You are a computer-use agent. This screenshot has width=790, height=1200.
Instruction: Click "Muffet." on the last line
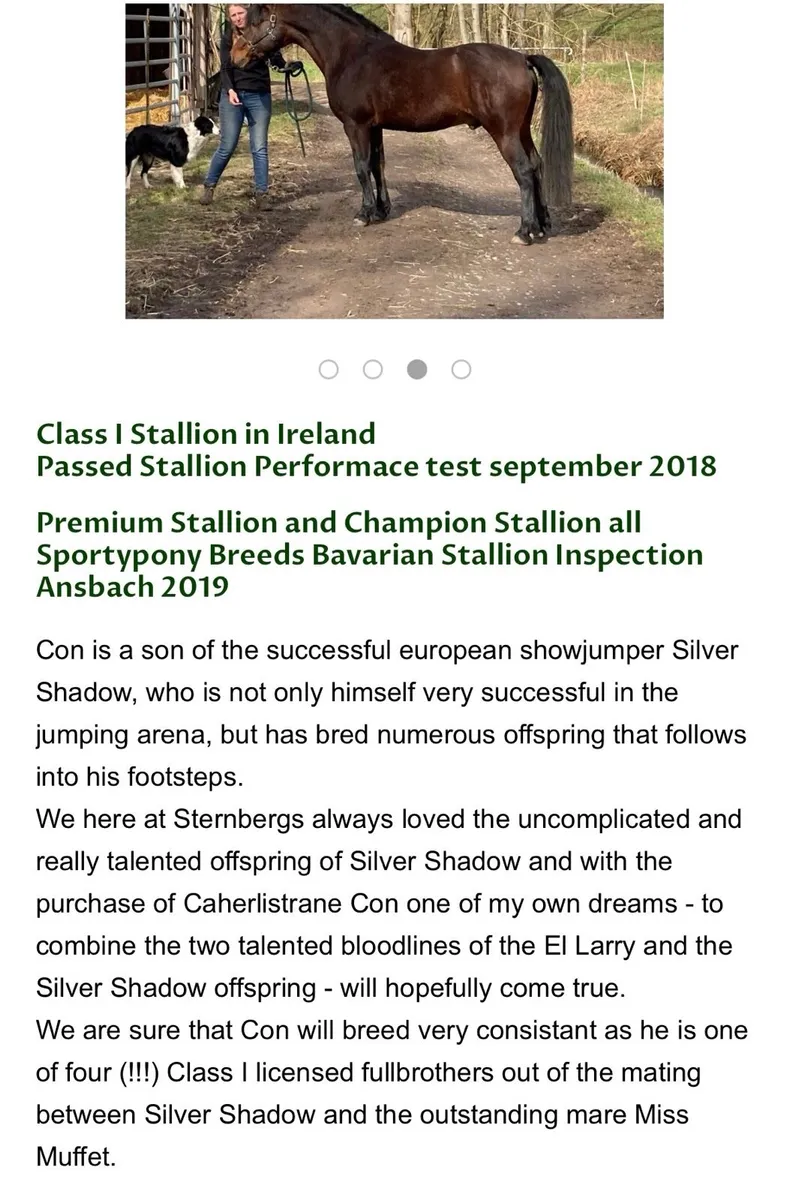(76, 1157)
